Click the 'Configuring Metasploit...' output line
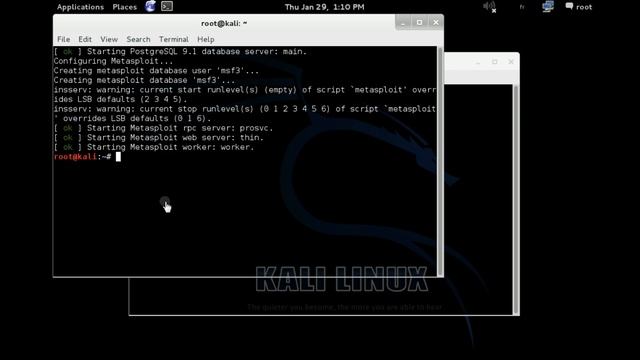 tap(113, 61)
